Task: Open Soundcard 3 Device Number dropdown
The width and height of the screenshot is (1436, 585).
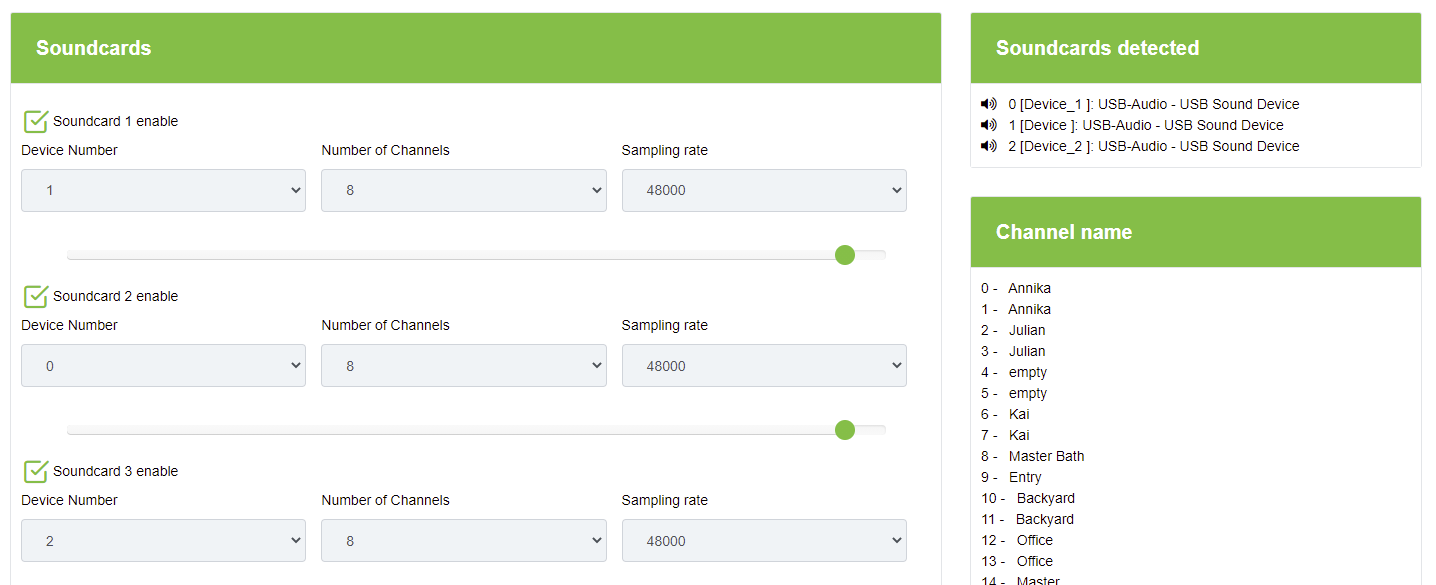Action: [x=163, y=541]
